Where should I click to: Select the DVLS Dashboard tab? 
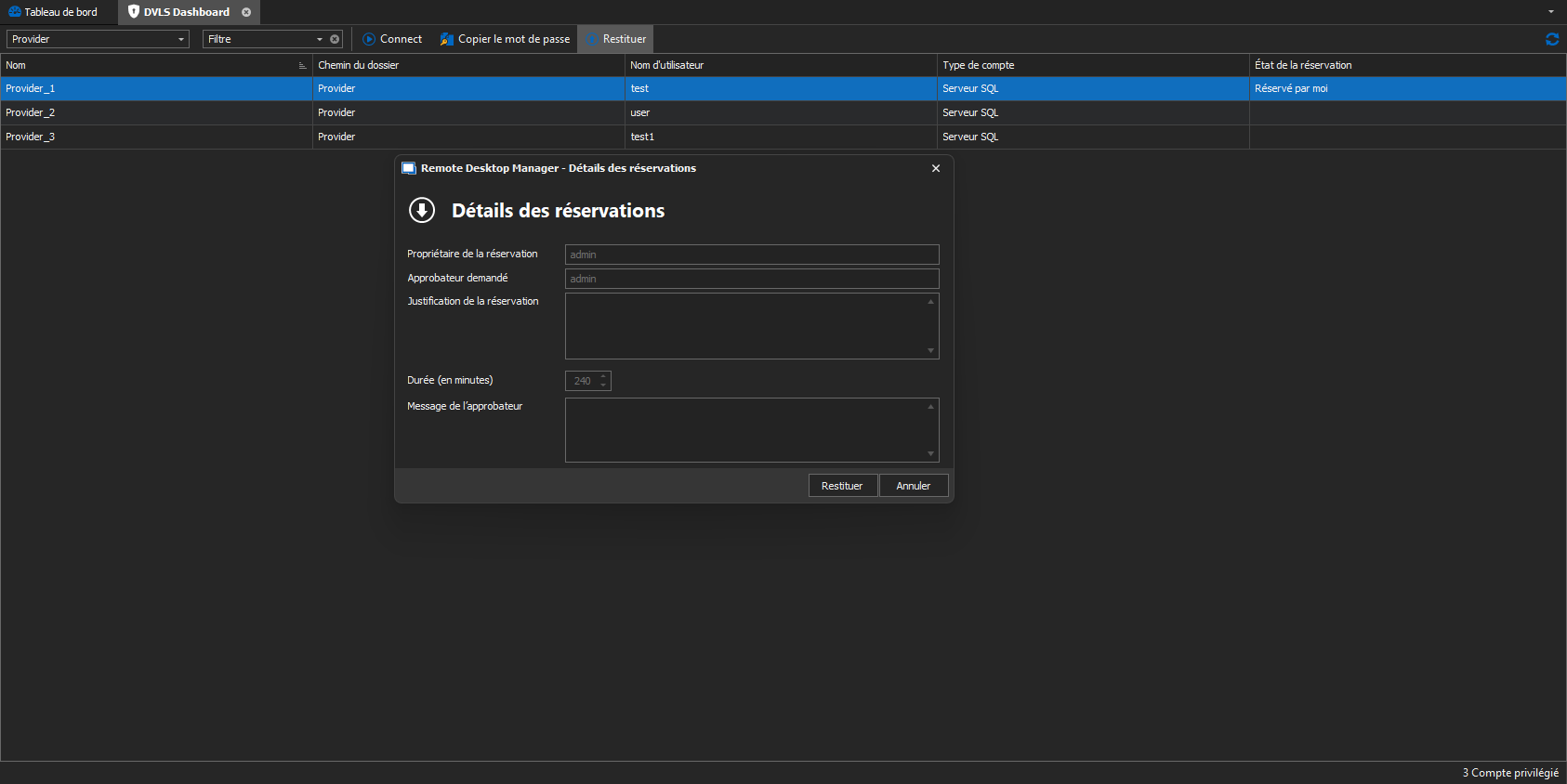point(186,12)
